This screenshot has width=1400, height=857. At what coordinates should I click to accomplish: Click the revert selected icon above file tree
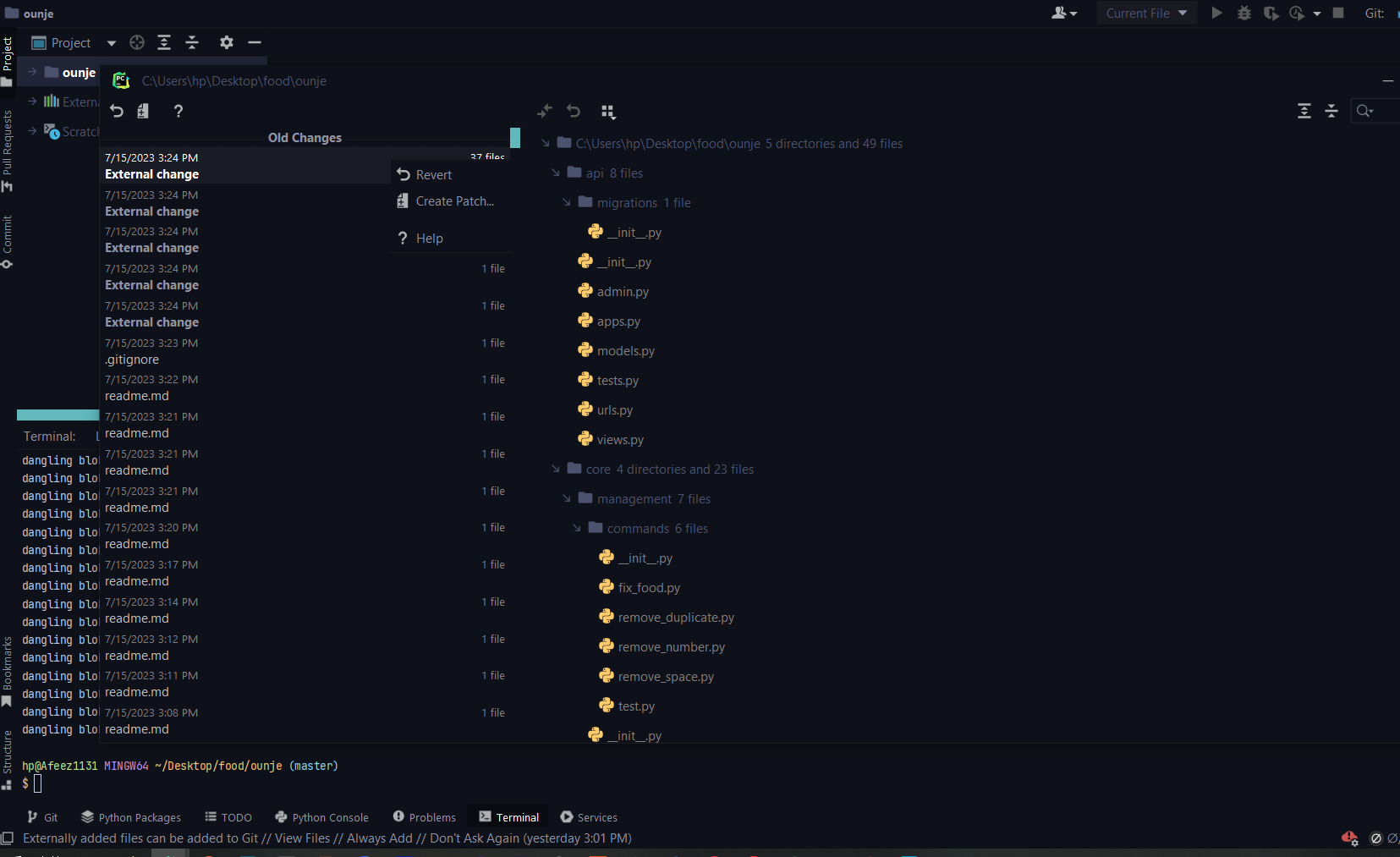[x=574, y=111]
